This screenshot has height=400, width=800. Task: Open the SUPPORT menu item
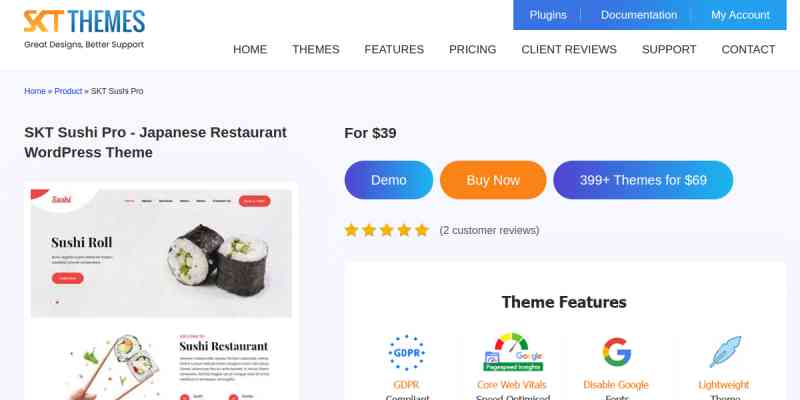pyautogui.click(x=669, y=49)
